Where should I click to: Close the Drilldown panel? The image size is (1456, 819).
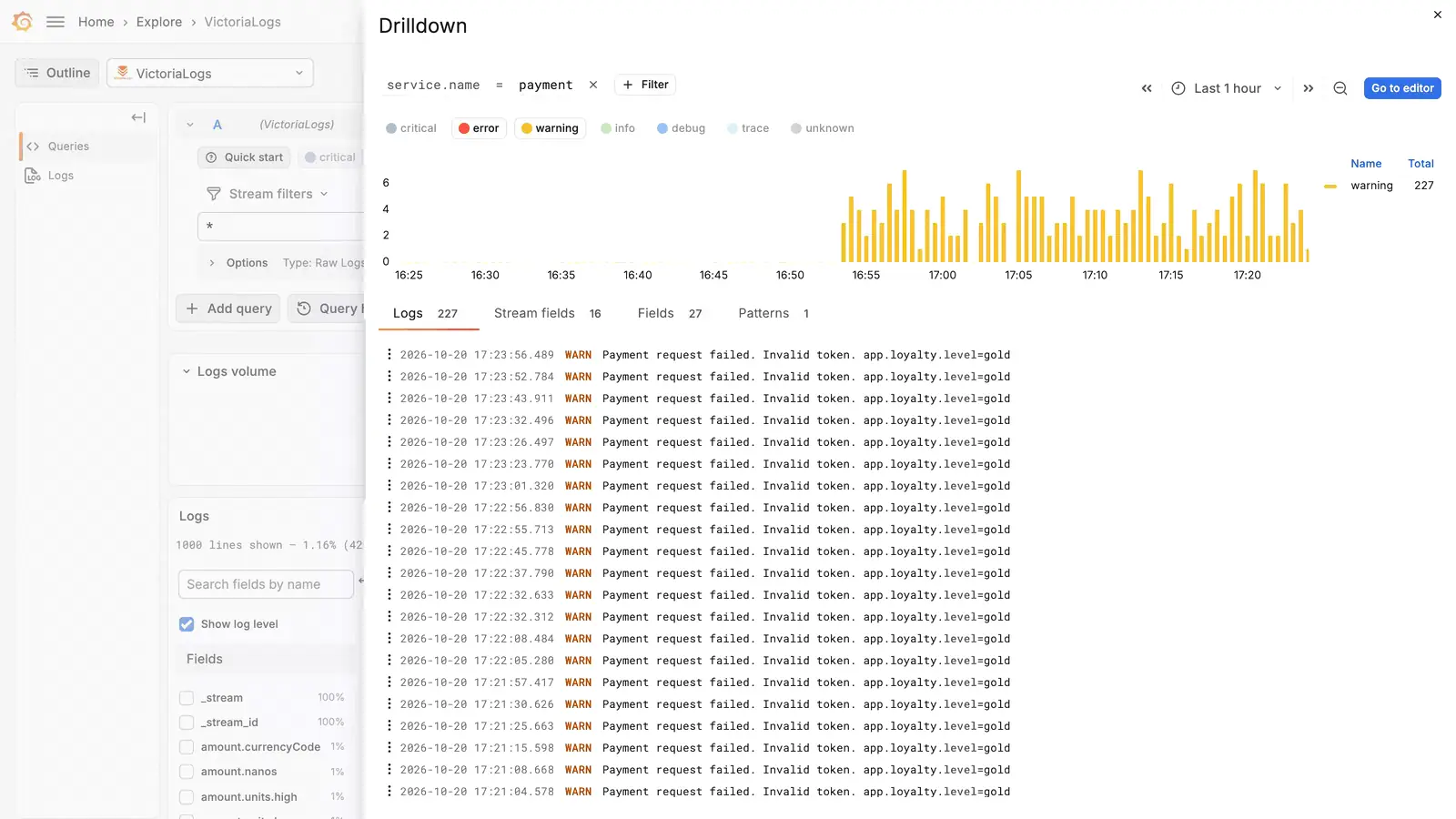[x=1438, y=15]
